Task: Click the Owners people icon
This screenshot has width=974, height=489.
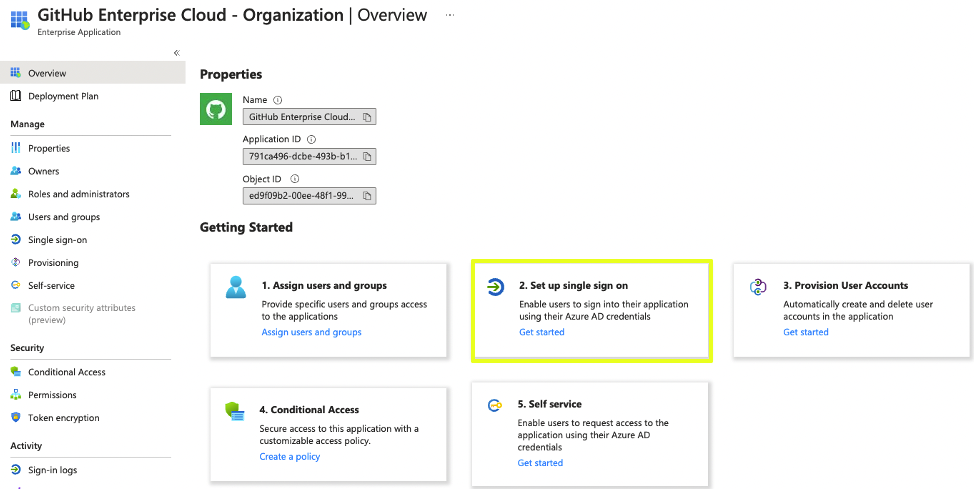Action: (x=16, y=171)
